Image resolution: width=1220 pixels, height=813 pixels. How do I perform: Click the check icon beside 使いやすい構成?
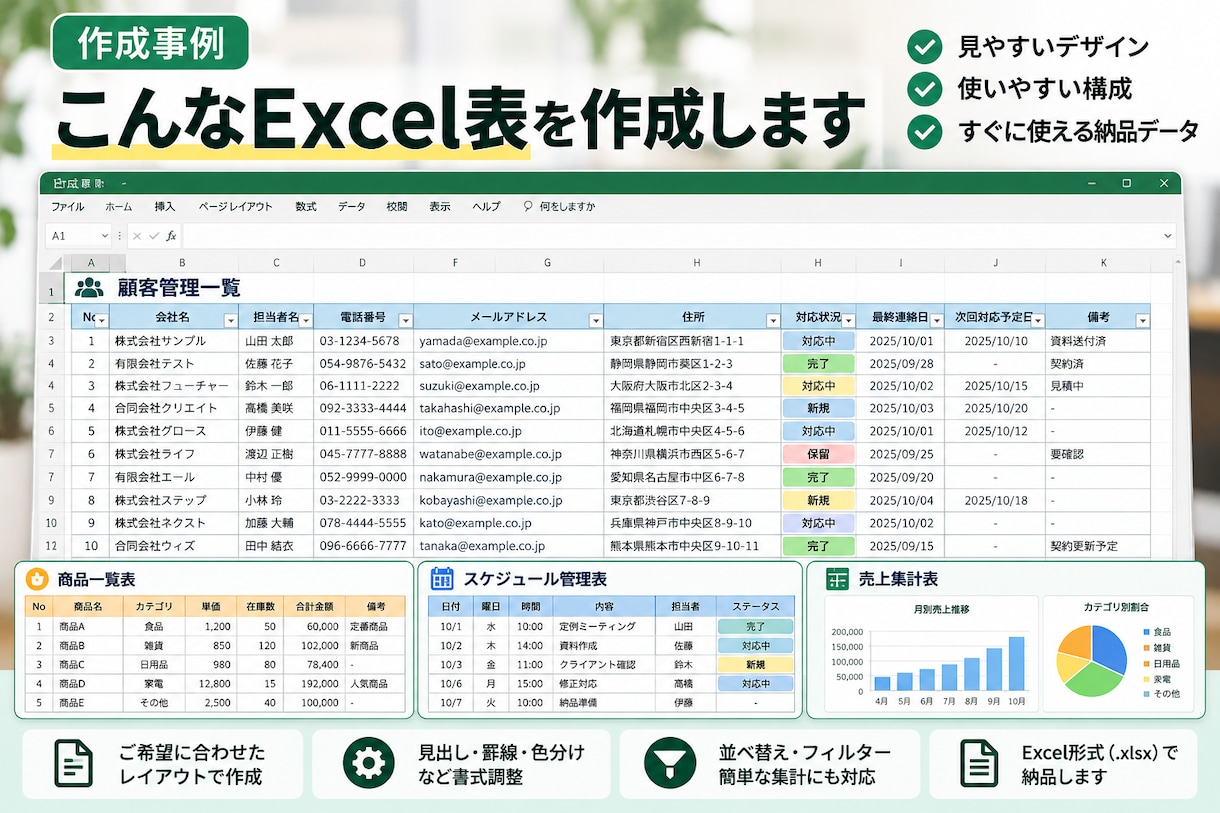pyautogui.click(x=924, y=89)
